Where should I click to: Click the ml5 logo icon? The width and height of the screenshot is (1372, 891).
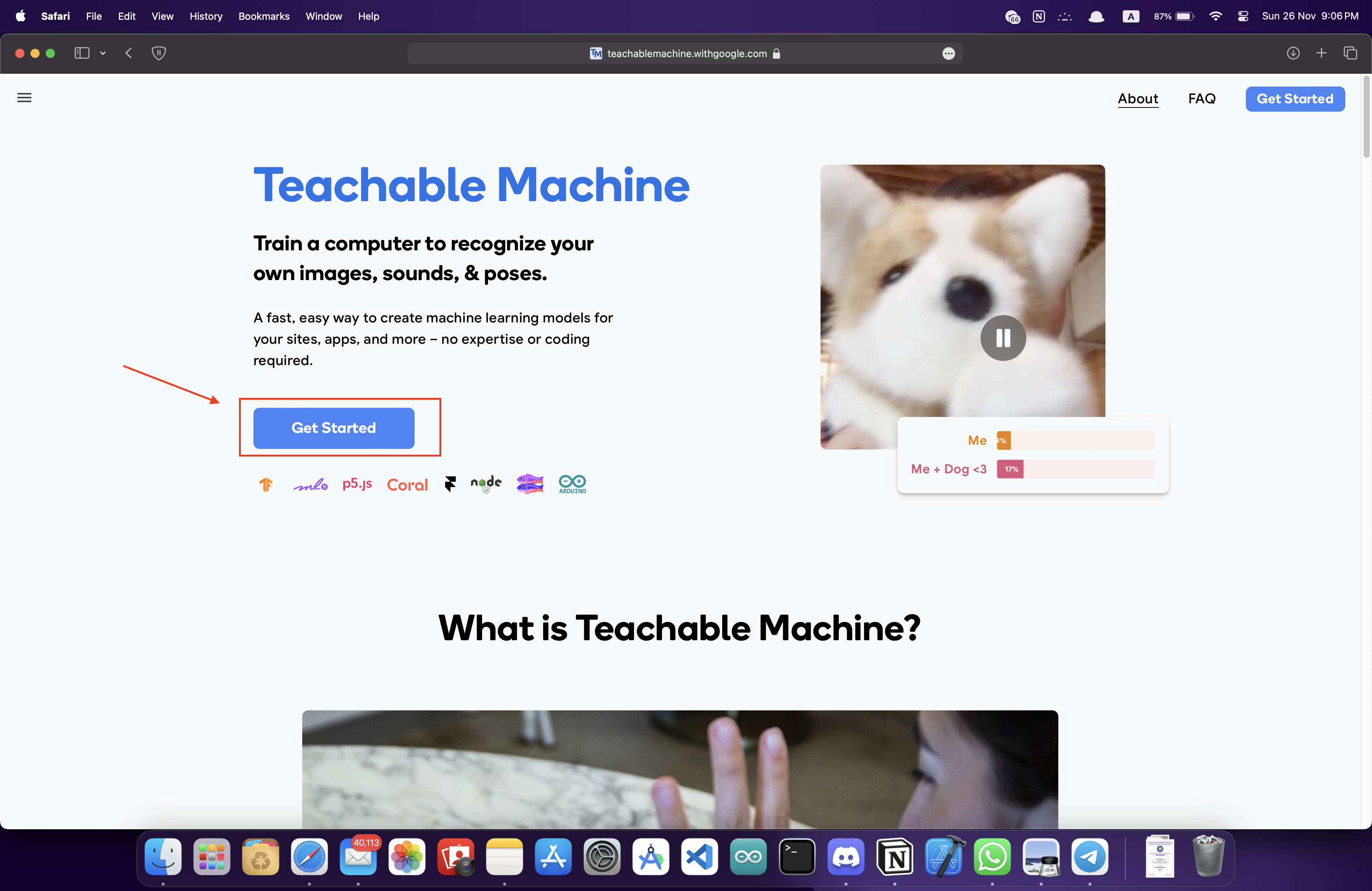point(310,485)
